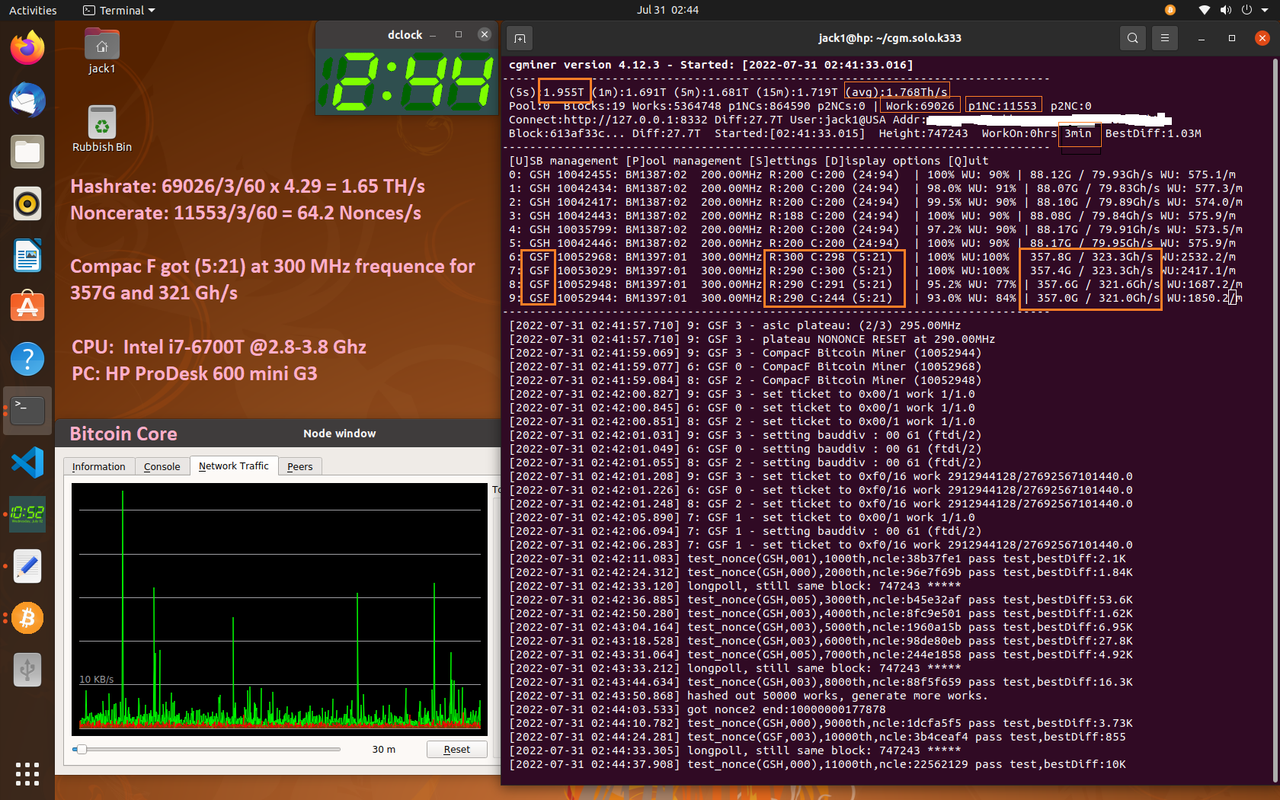
Task: Click the USB drive dock icon
Action: 27,670
